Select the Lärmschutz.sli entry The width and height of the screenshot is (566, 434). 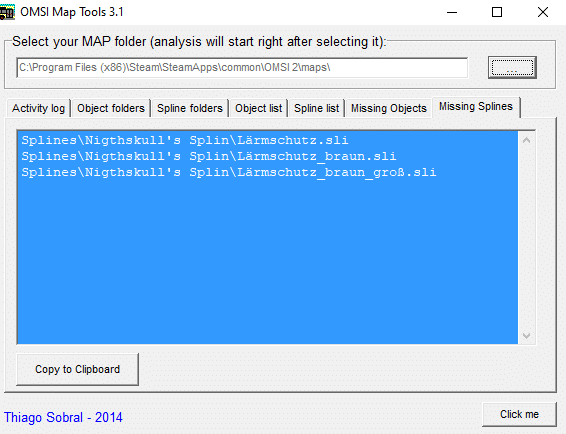pyautogui.click(x=185, y=140)
